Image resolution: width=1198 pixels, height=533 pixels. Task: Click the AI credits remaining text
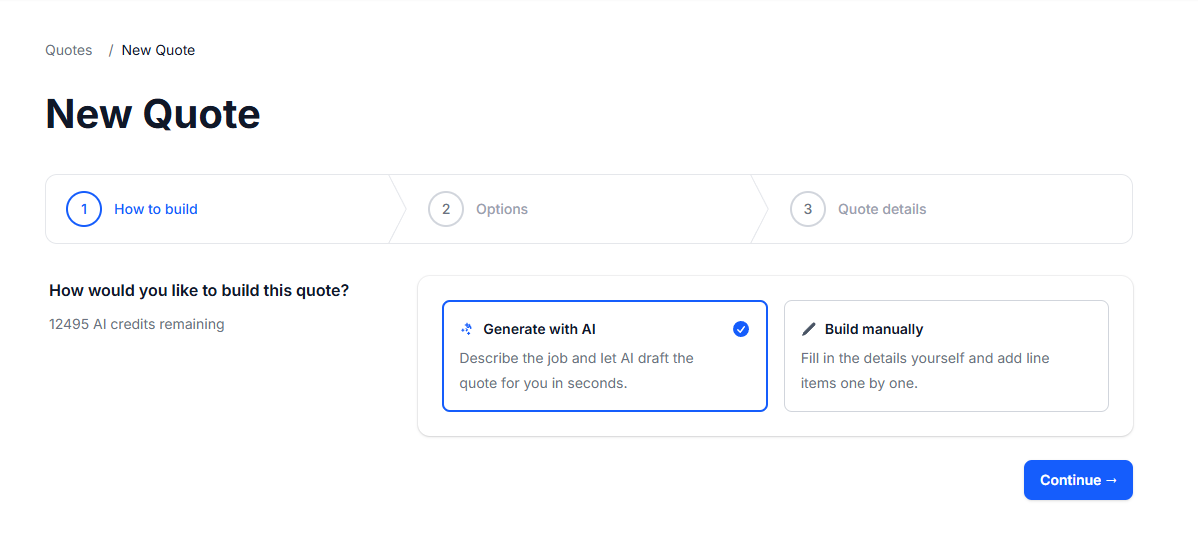click(137, 324)
